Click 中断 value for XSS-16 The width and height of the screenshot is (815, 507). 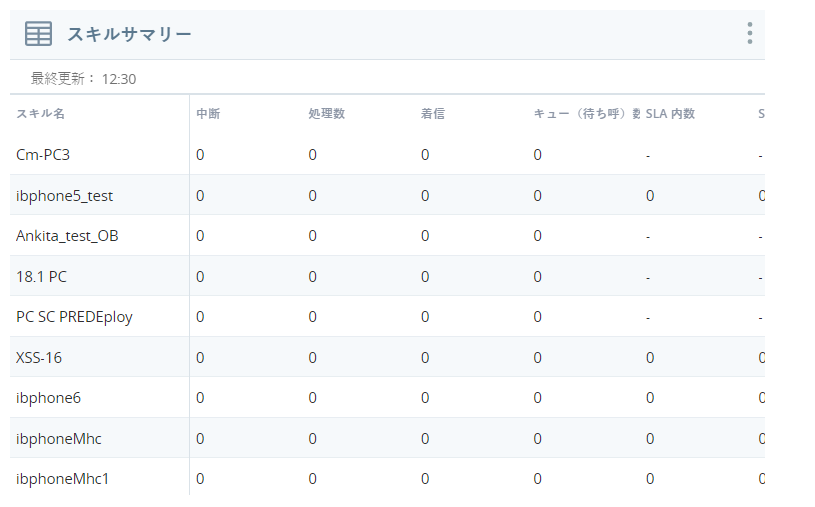click(200, 358)
